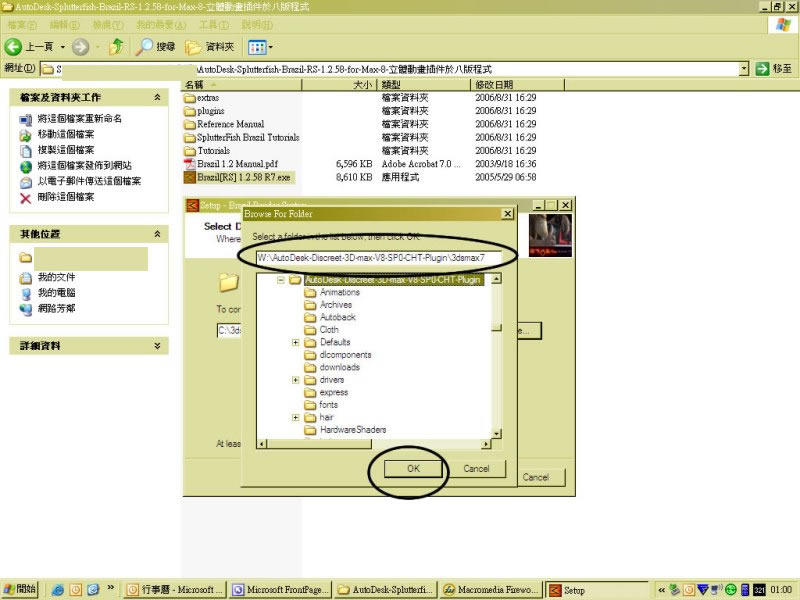The image size is (800, 600).
Task: Expand the hair folder node
Action: click(x=295, y=417)
